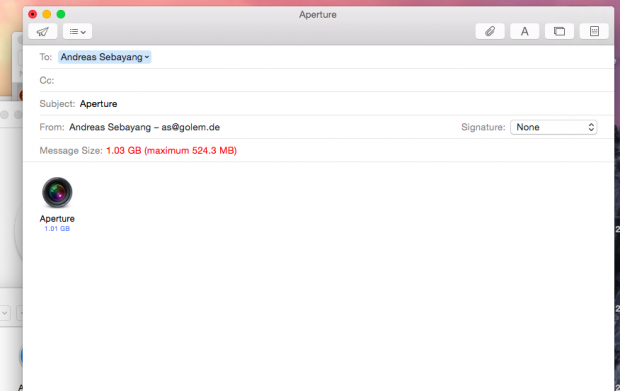Minimize the compose window with yellow button
Viewport: 620px width, 391px height.
point(47,14)
